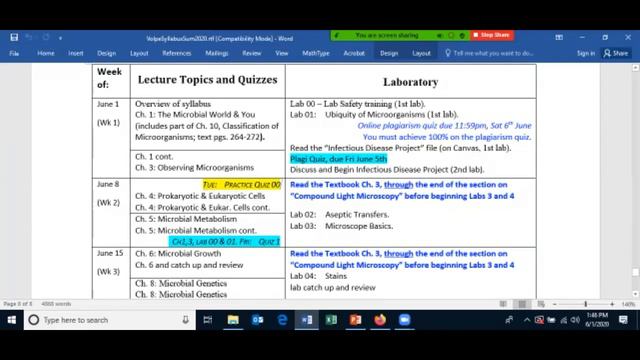Click Sign in link

pos(586,53)
